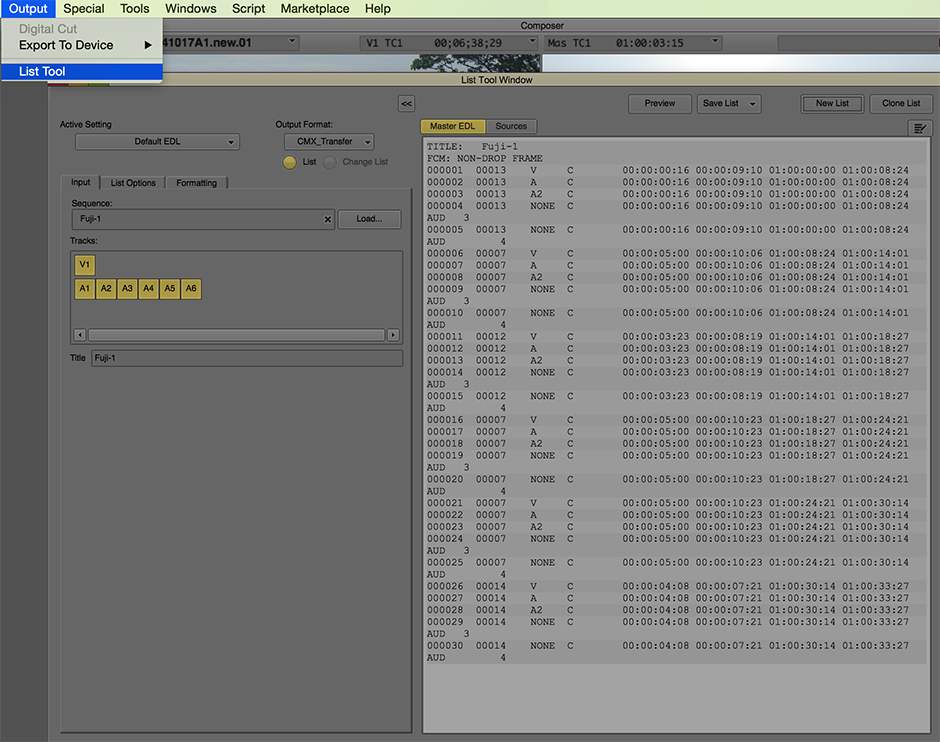Open the list options icon beside Sources tab
Viewport: 940px width, 742px height.
(x=920, y=128)
